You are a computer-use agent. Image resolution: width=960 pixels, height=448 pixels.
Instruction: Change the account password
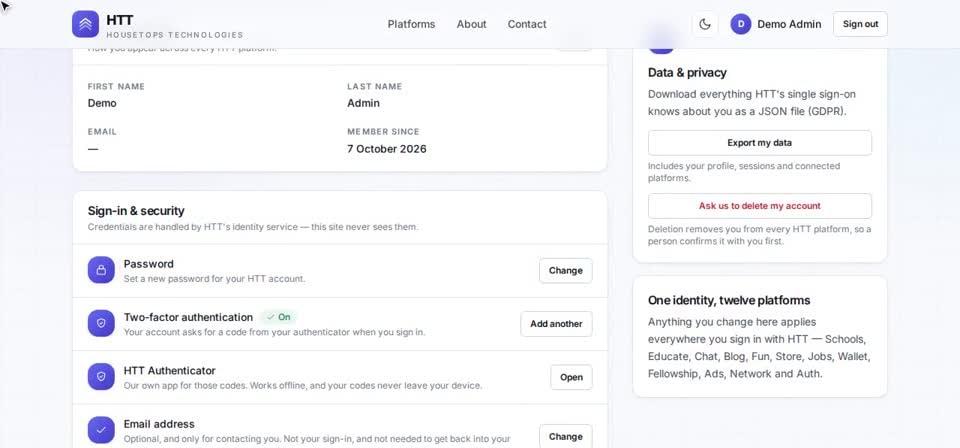pyautogui.click(x=566, y=271)
